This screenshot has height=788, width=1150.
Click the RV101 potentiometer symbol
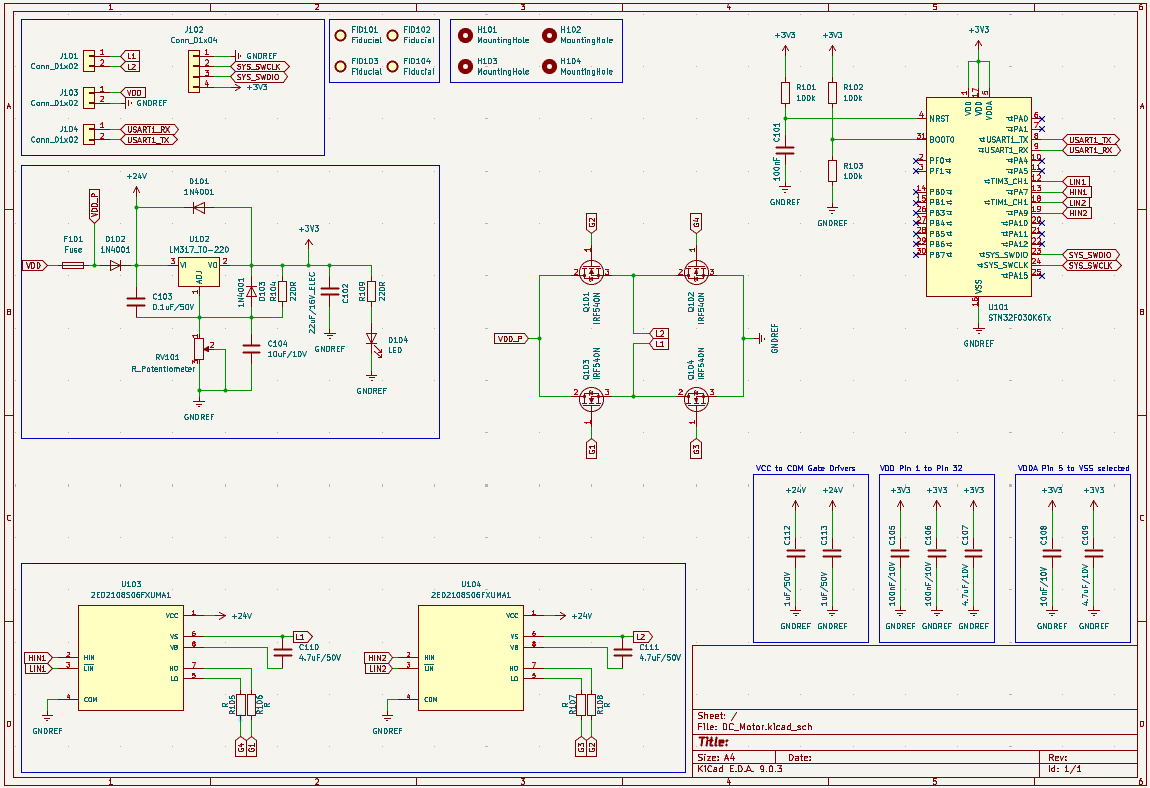tap(199, 348)
